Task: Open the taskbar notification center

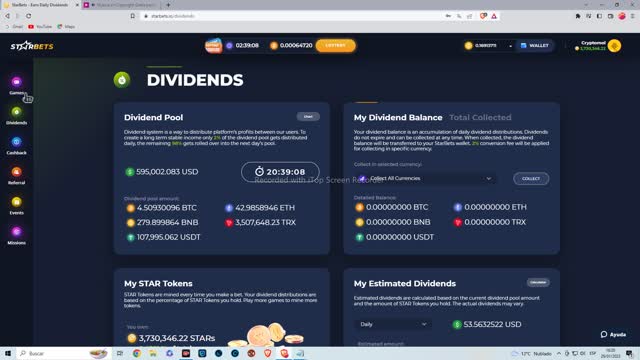Action: tap(629, 353)
